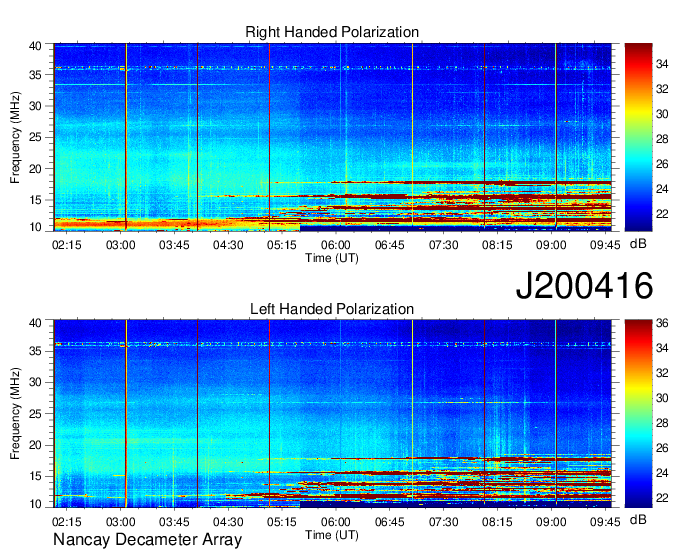Click 06:45 tick under Right Handed plot

pos(389,245)
